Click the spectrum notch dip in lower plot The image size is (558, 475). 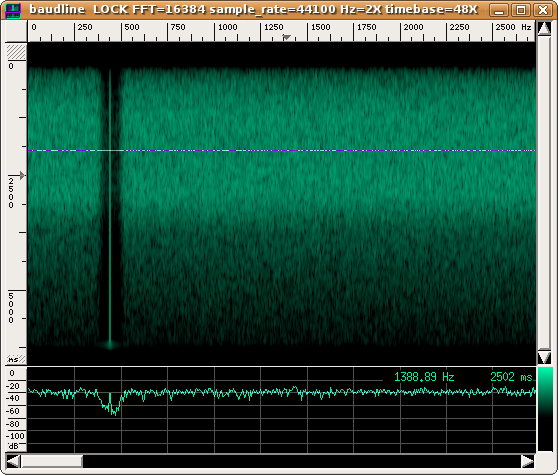[111, 405]
